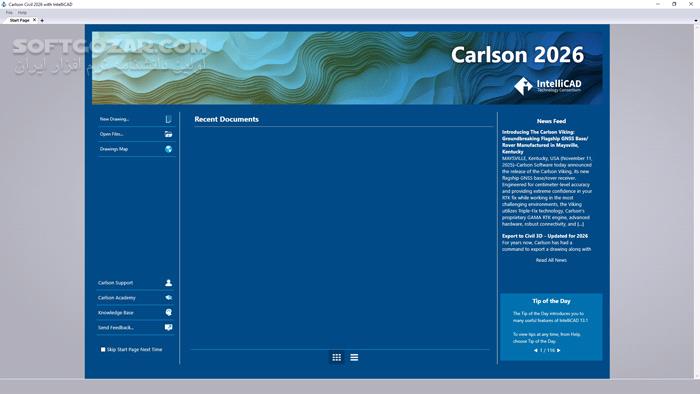Open the File menu
This screenshot has height=394, width=700.
pos(9,12)
